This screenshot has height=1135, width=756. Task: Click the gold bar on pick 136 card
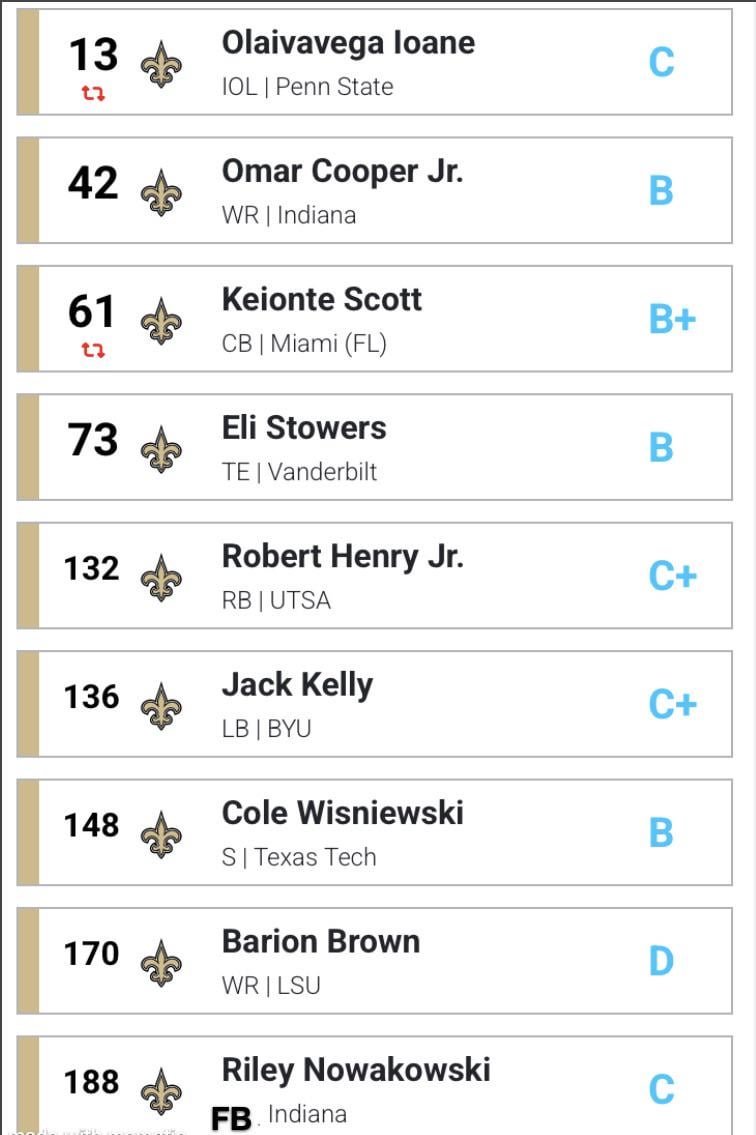pos(28,705)
